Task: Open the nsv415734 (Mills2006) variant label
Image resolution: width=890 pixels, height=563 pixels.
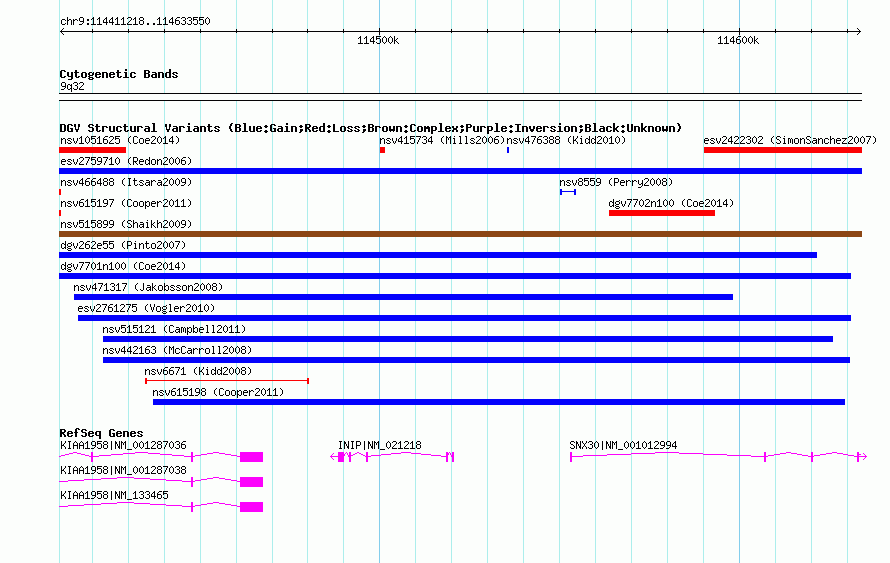Action: click(442, 140)
